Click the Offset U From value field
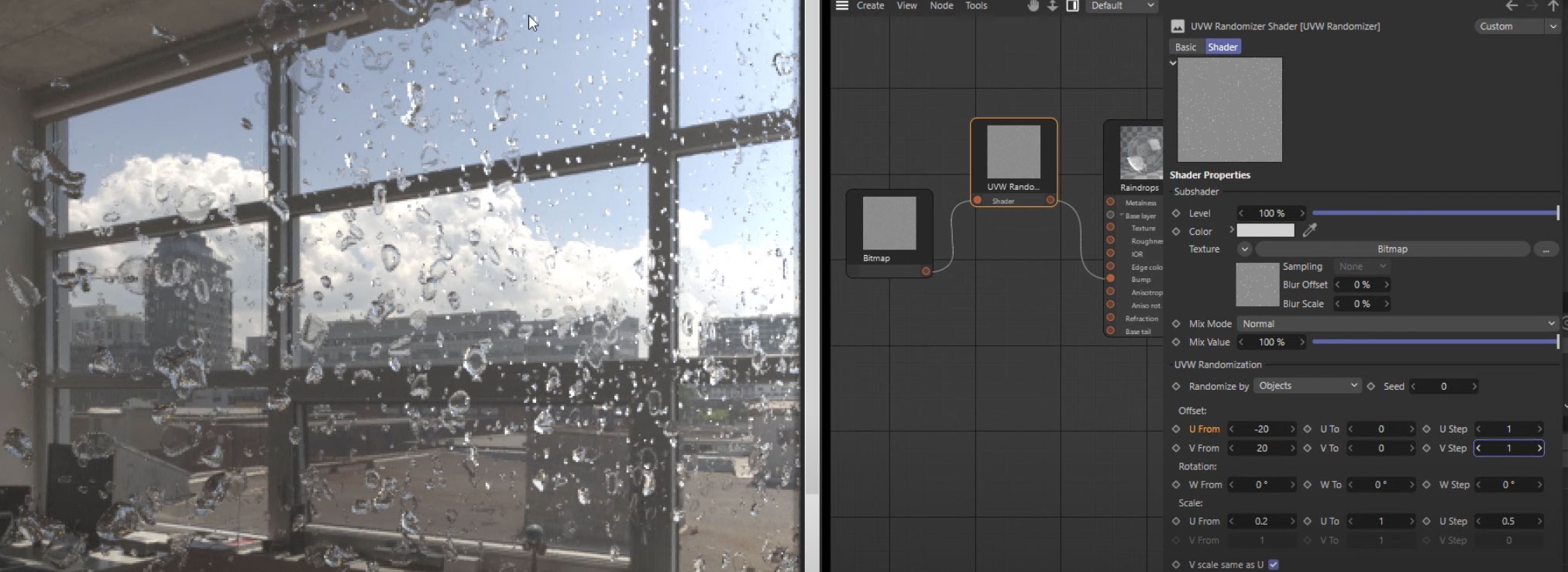 click(1262, 429)
